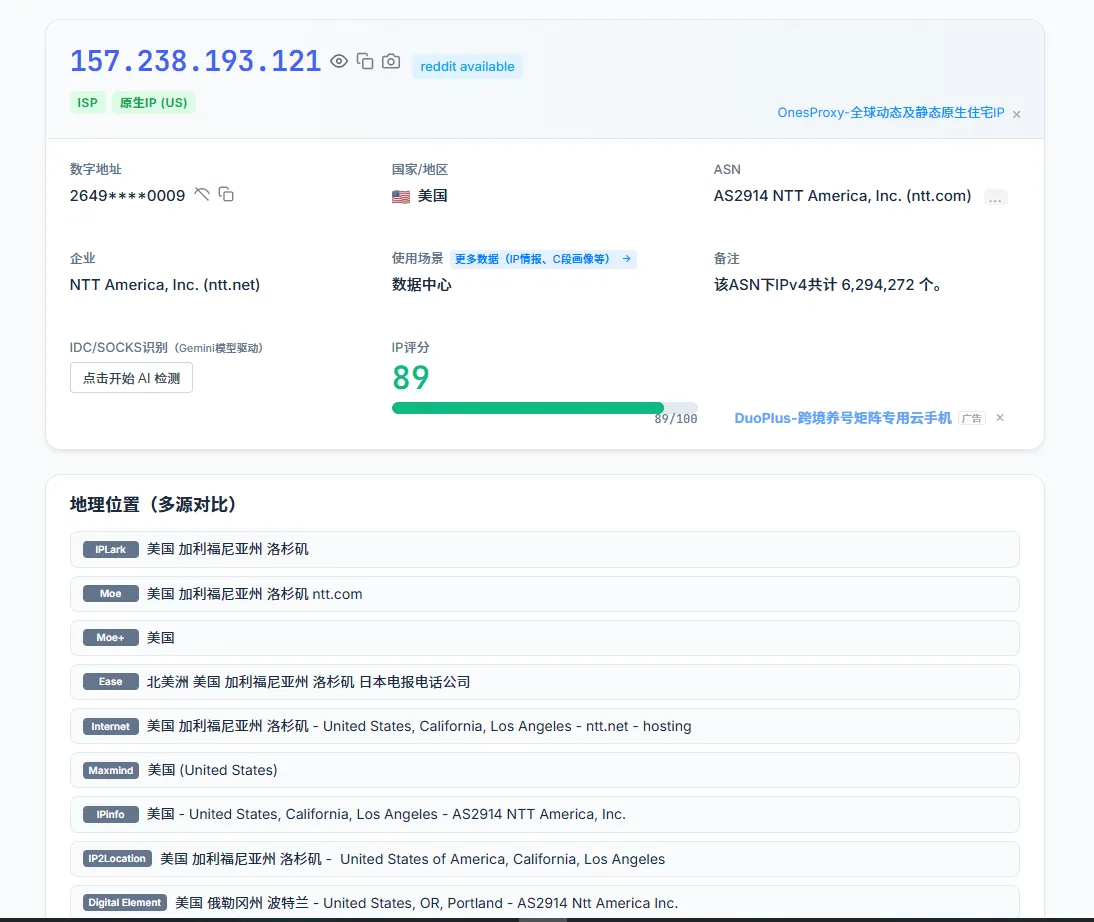Toggle IP visibility eye icon beside 157.238.193.121

point(339,61)
